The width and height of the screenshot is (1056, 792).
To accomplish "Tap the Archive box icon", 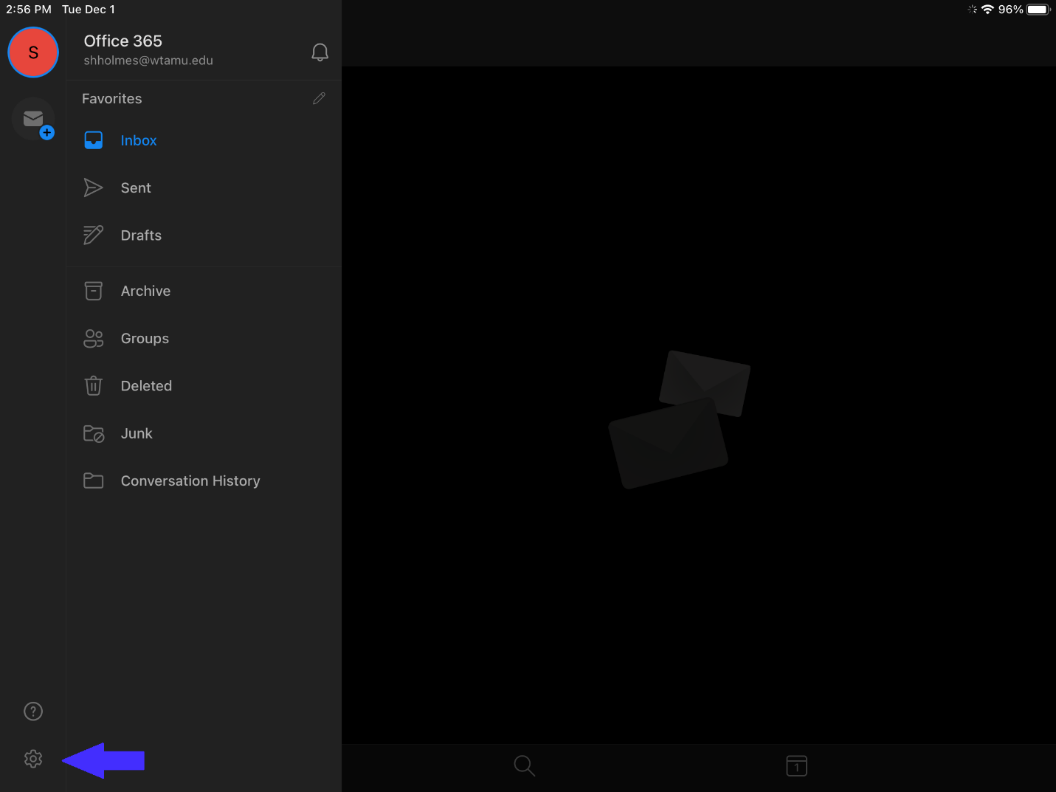I will pos(94,291).
